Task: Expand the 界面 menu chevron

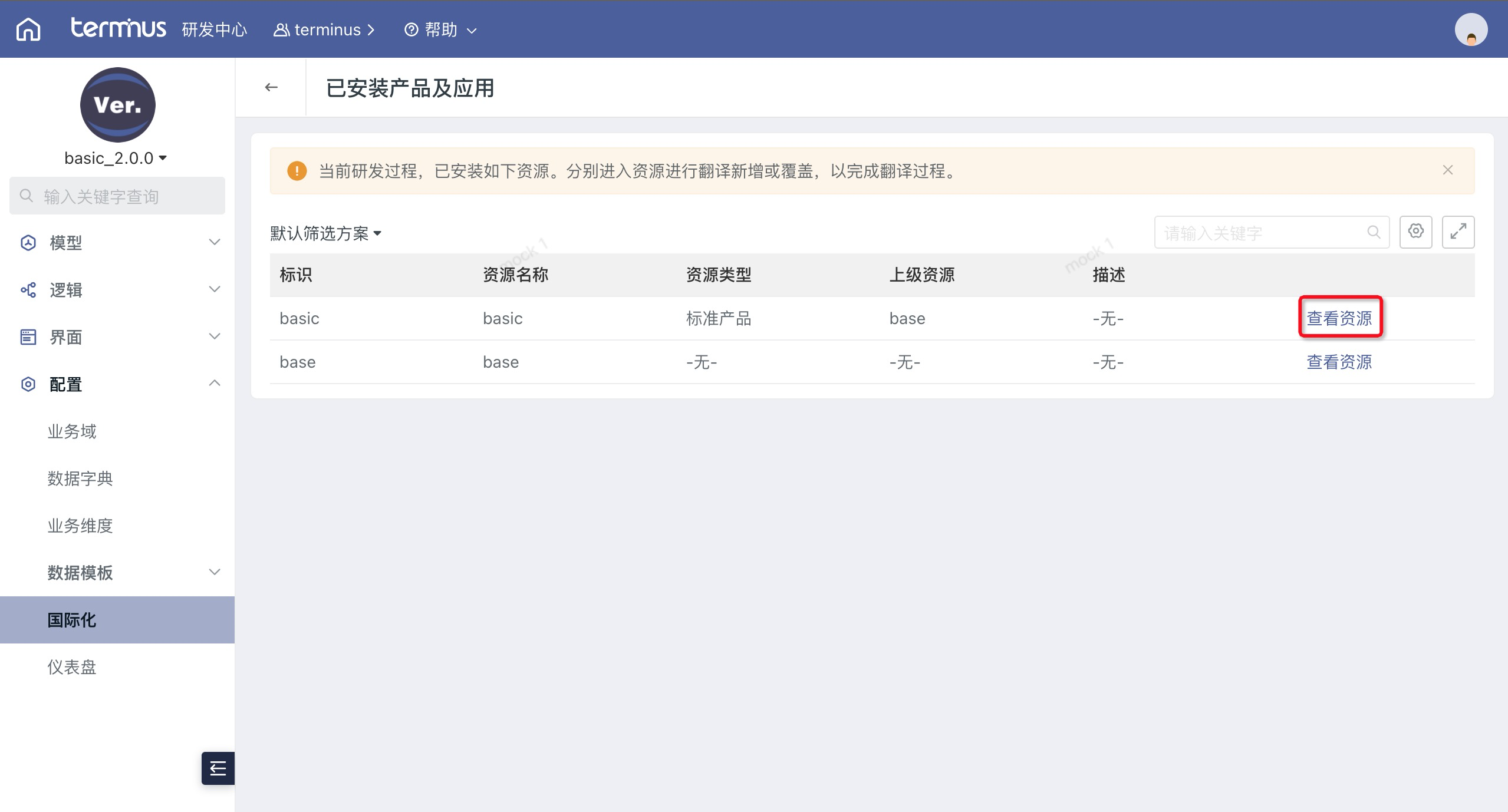Action: click(215, 336)
